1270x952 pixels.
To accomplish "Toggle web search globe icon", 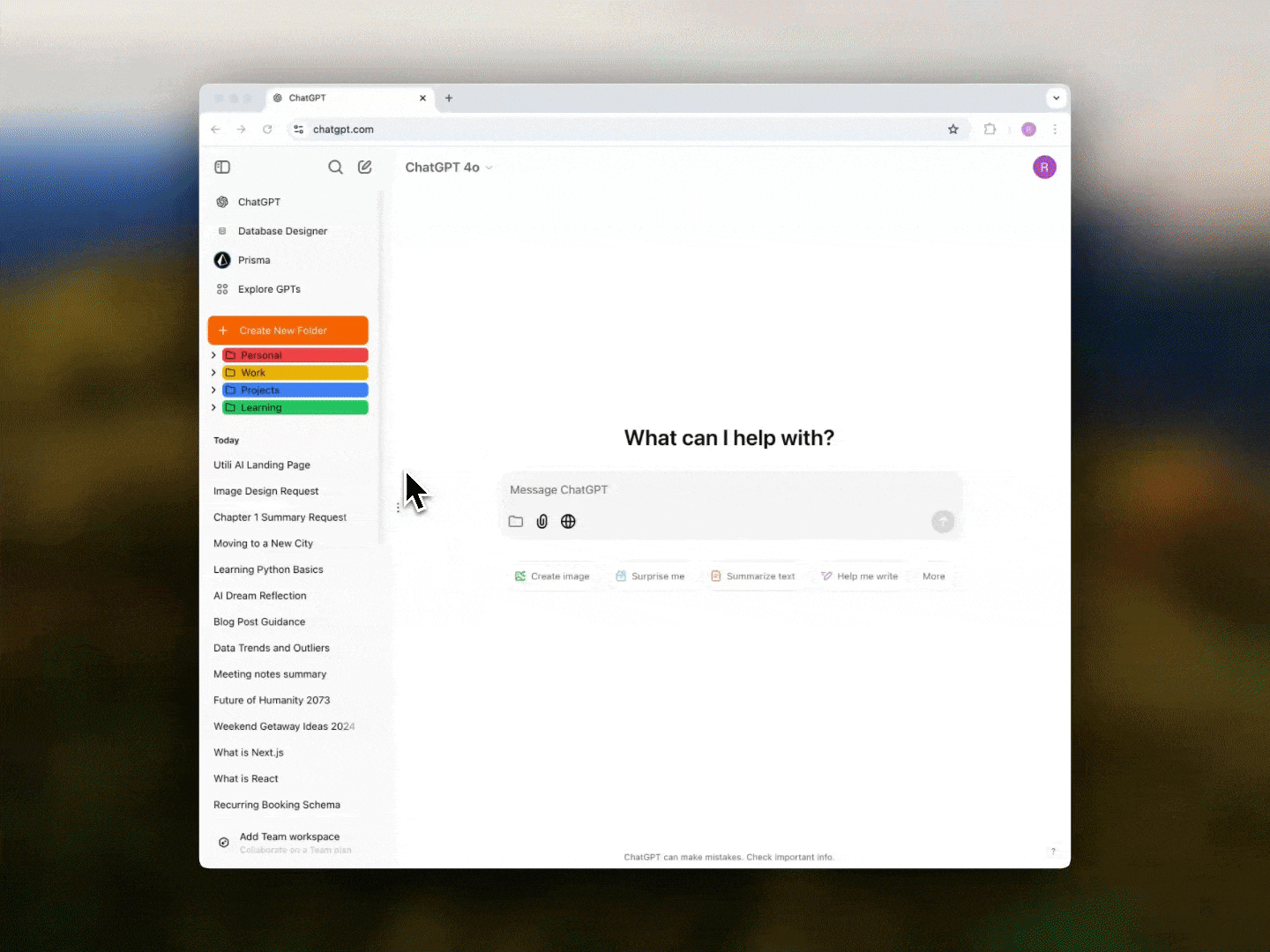I will coord(568,522).
